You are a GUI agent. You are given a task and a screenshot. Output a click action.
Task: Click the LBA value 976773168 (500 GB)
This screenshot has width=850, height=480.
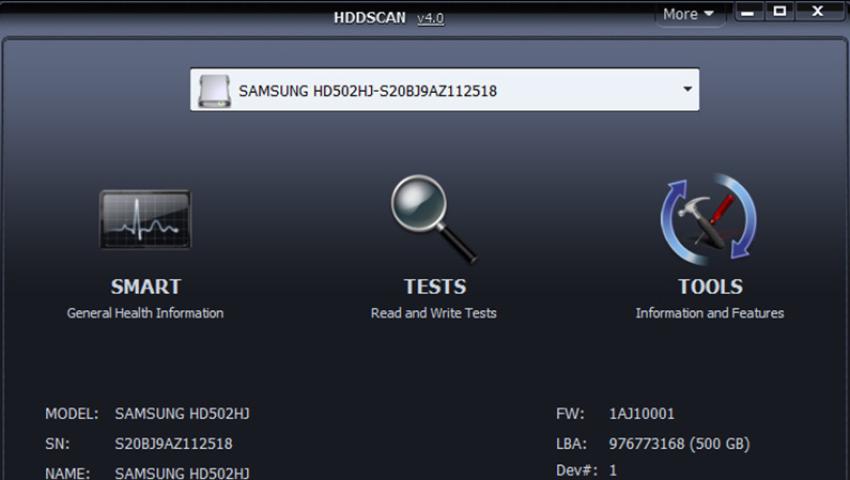(x=679, y=443)
